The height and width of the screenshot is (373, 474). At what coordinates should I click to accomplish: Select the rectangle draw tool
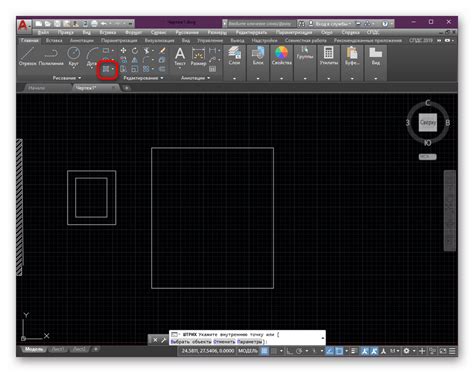tap(106, 51)
